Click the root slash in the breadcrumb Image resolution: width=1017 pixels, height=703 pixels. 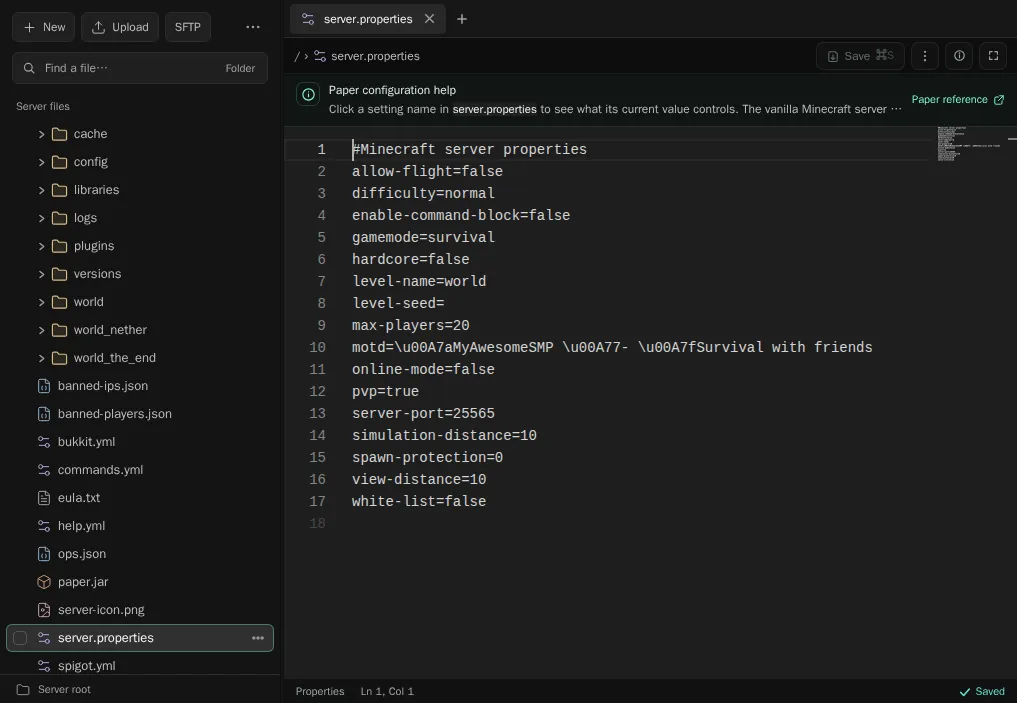(x=297, y=56)
